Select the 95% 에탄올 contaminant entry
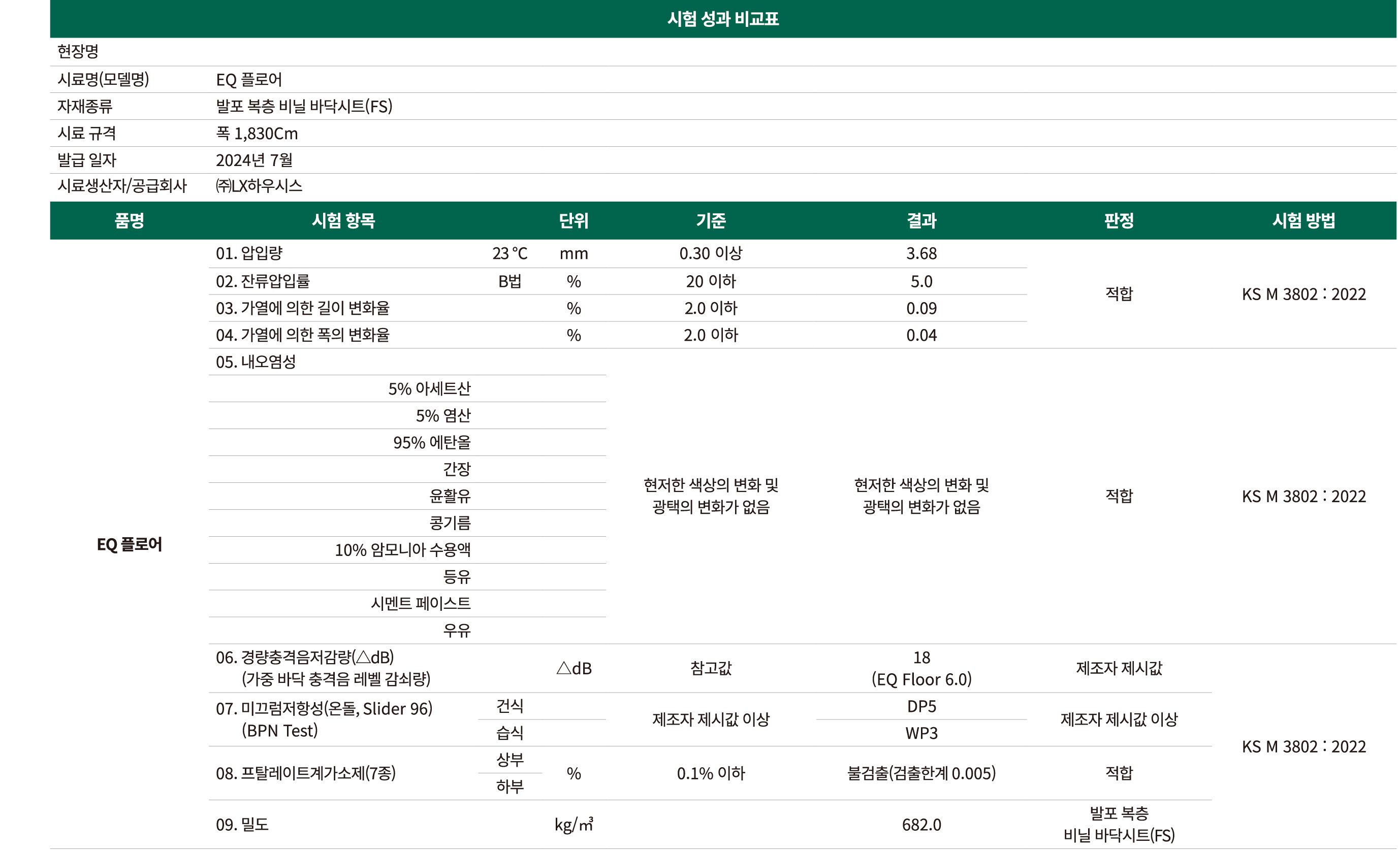Screen dimensions: 1400x851 pyautogui.click(x=432, y=443)
